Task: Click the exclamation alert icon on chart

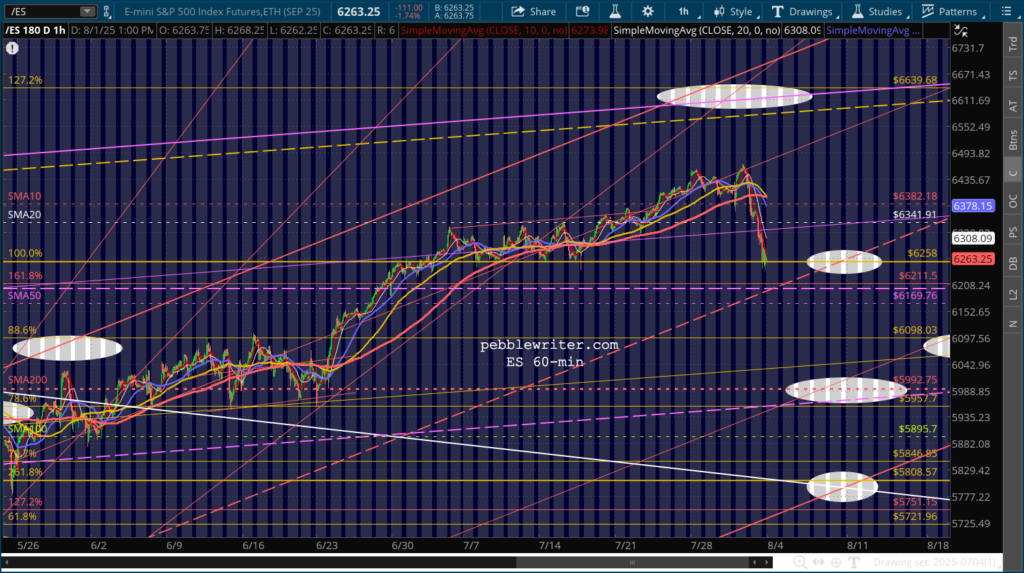Action: (12, 48)
